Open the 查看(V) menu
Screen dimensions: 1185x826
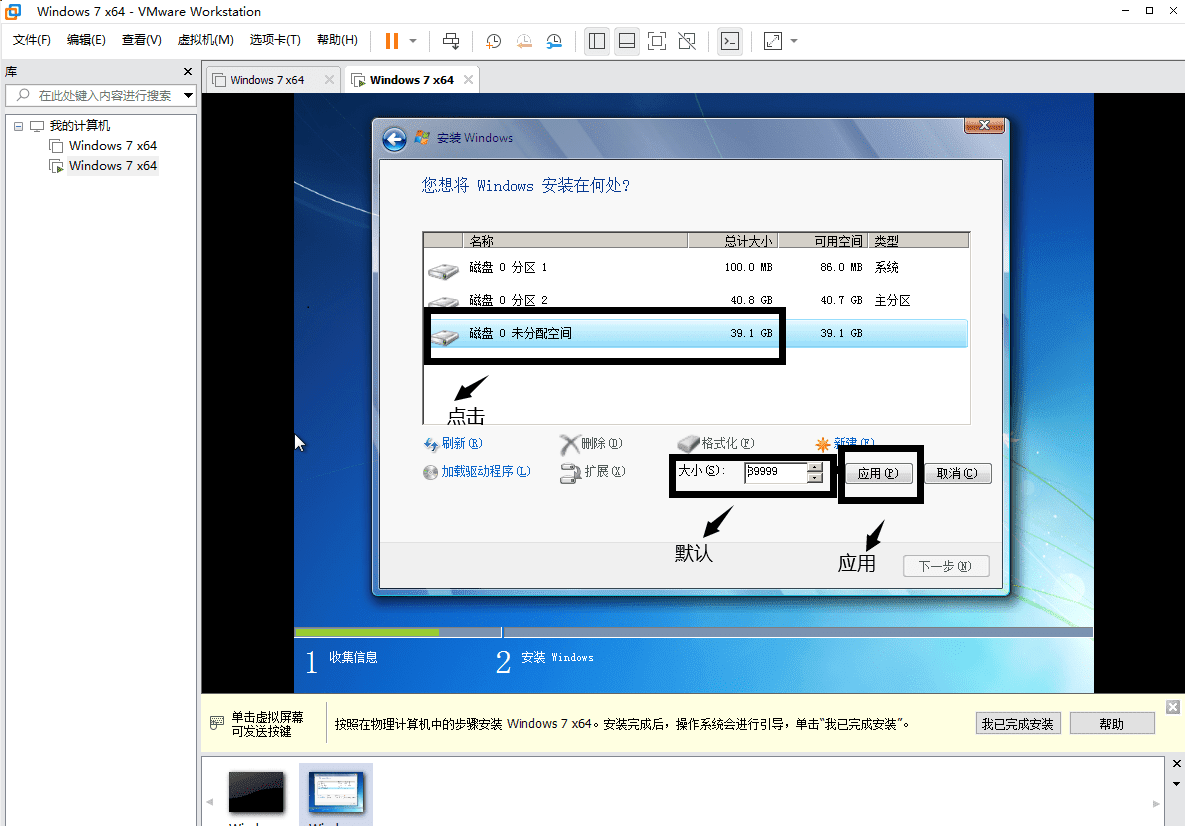pos(141,40)
